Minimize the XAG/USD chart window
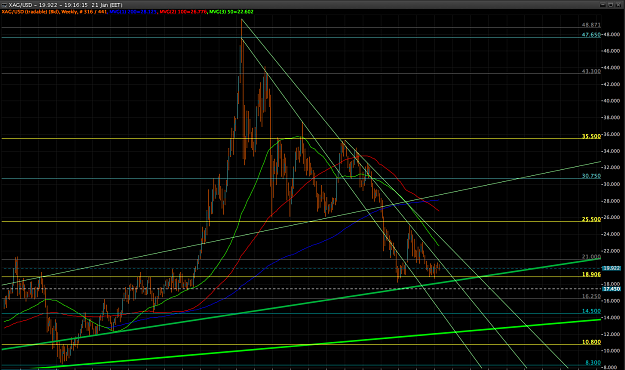Viewport: 625px width, 370px height. click(603, 5)
